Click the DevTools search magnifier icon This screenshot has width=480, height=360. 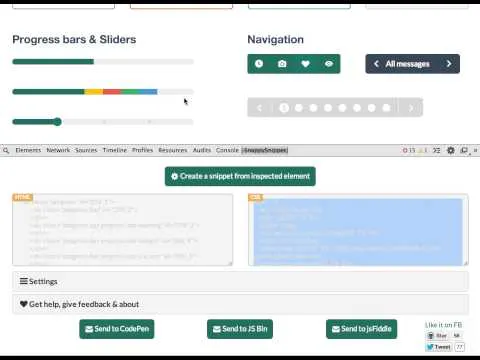(6, 150)
